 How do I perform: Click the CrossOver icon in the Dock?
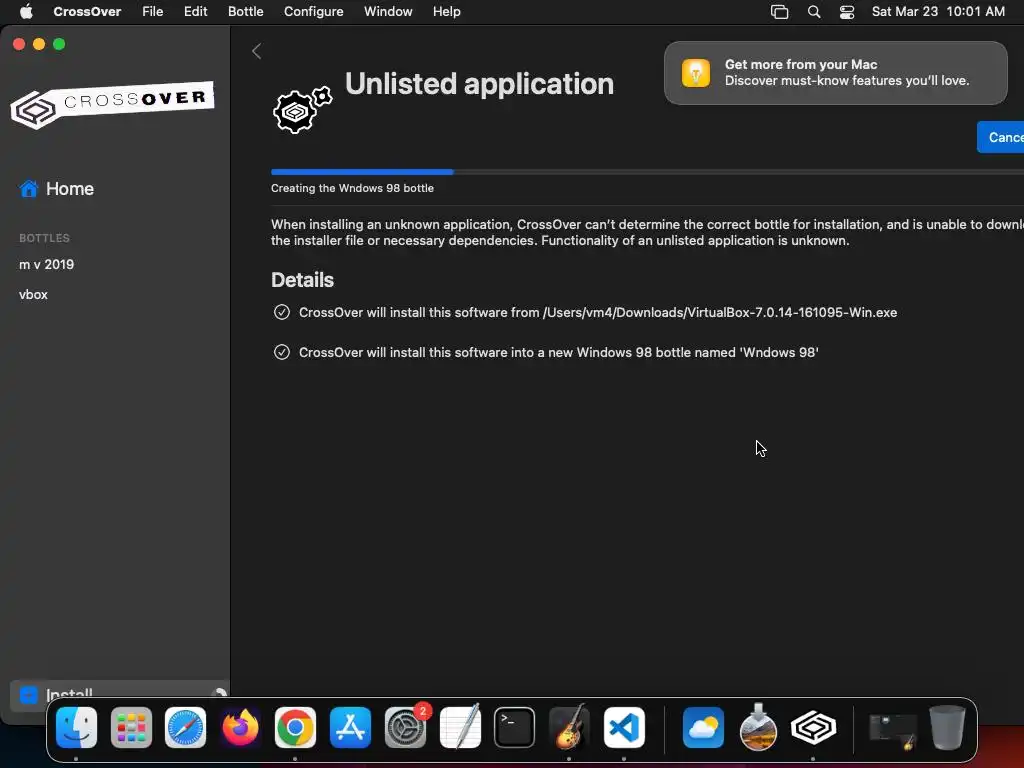pyautogui.click(x=813, y=728)
